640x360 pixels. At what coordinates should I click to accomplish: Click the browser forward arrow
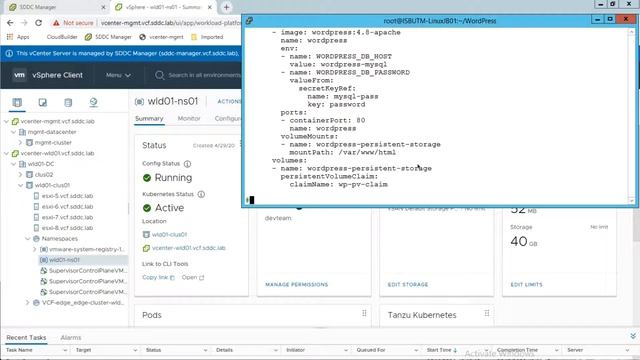(x=24, y=23)
